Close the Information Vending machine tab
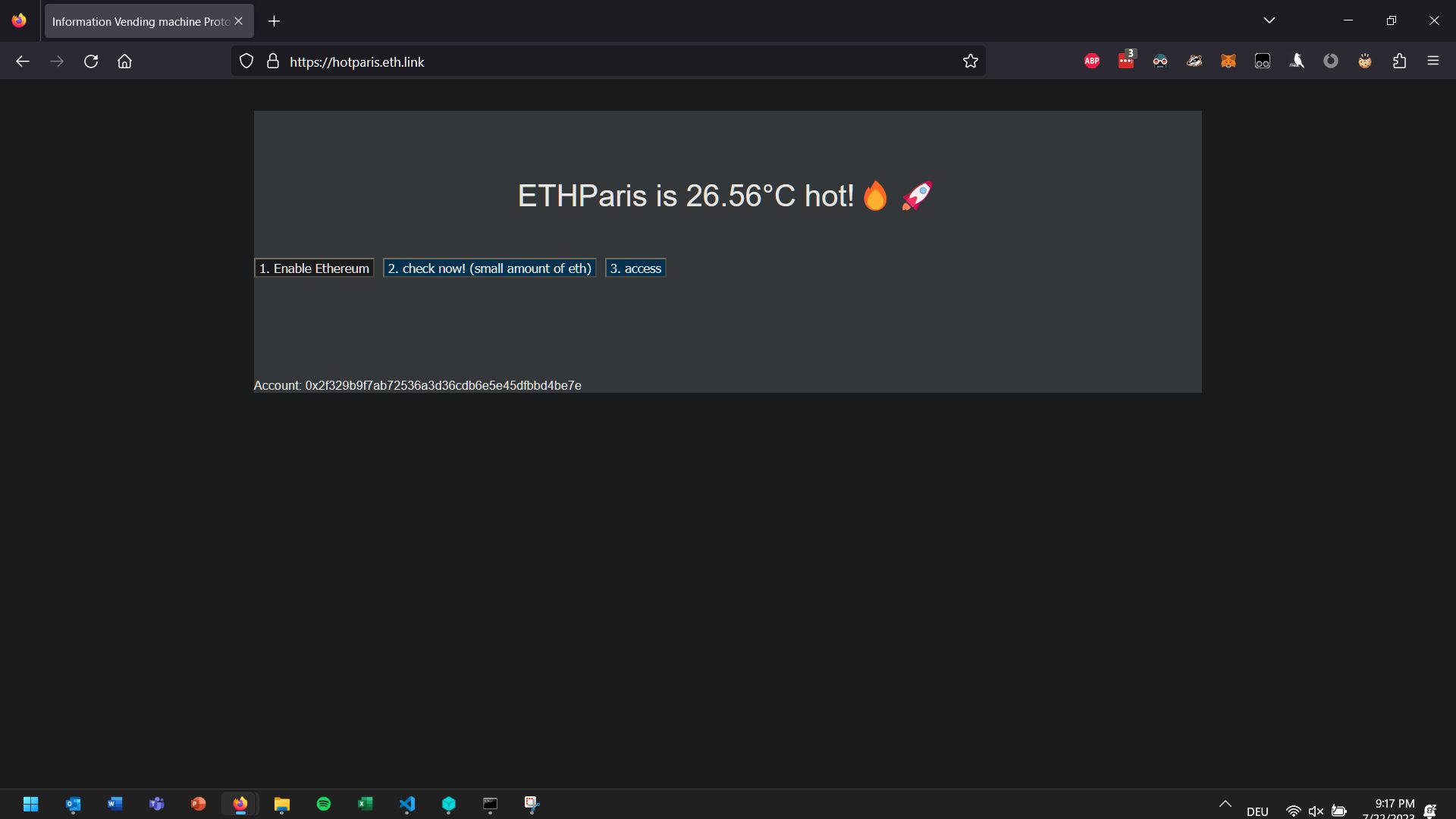Viewport: 1456px width, 819px height. 239,21
